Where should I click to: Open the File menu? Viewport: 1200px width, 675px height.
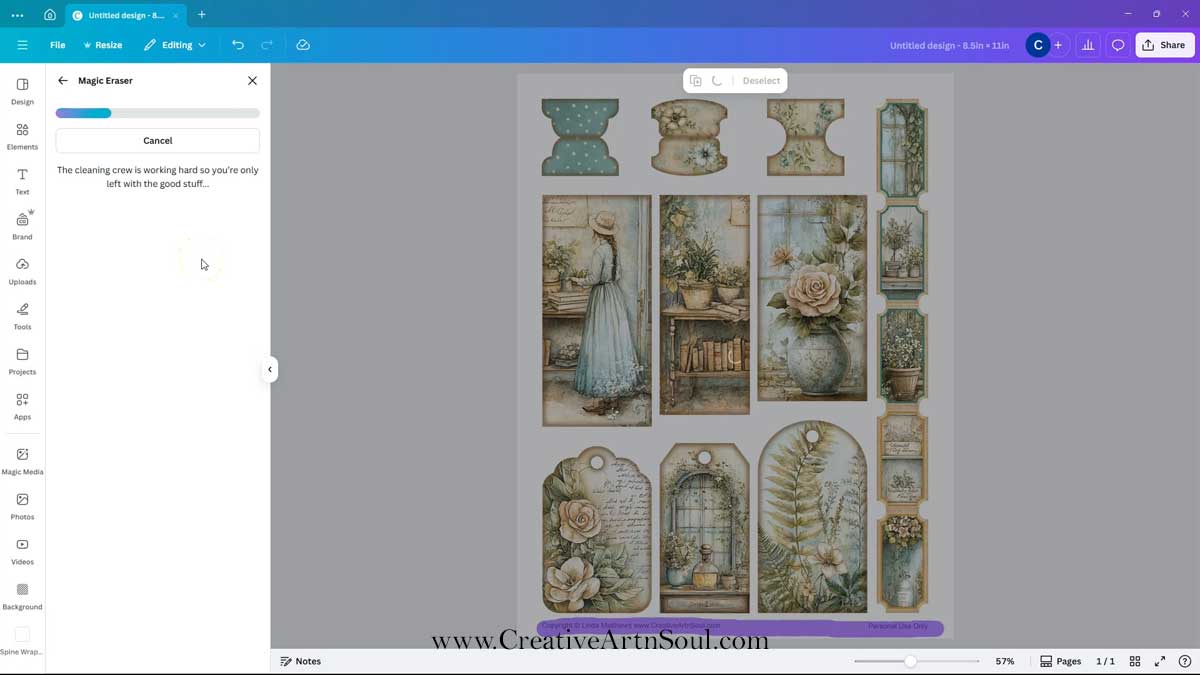click(58, 45)
